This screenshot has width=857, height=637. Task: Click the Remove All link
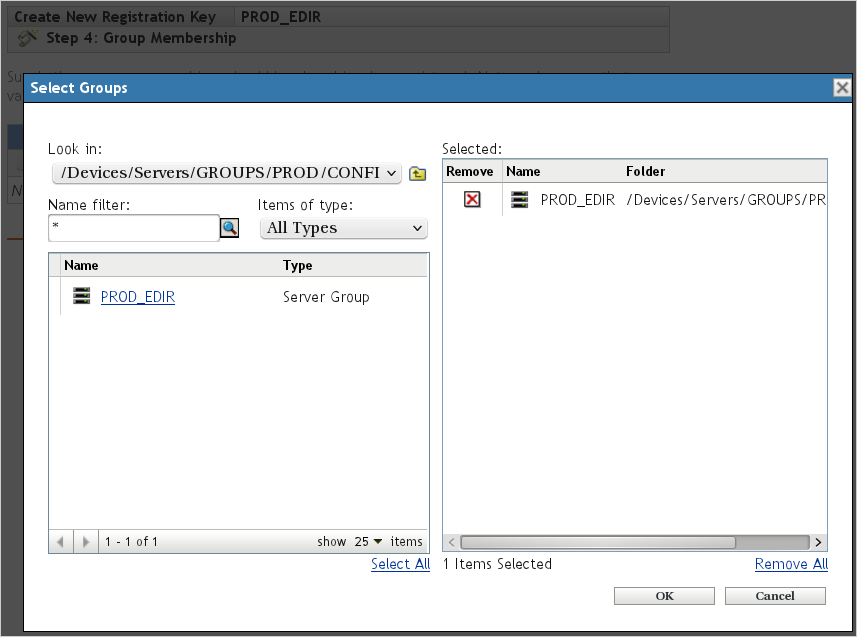pos(791,564)
